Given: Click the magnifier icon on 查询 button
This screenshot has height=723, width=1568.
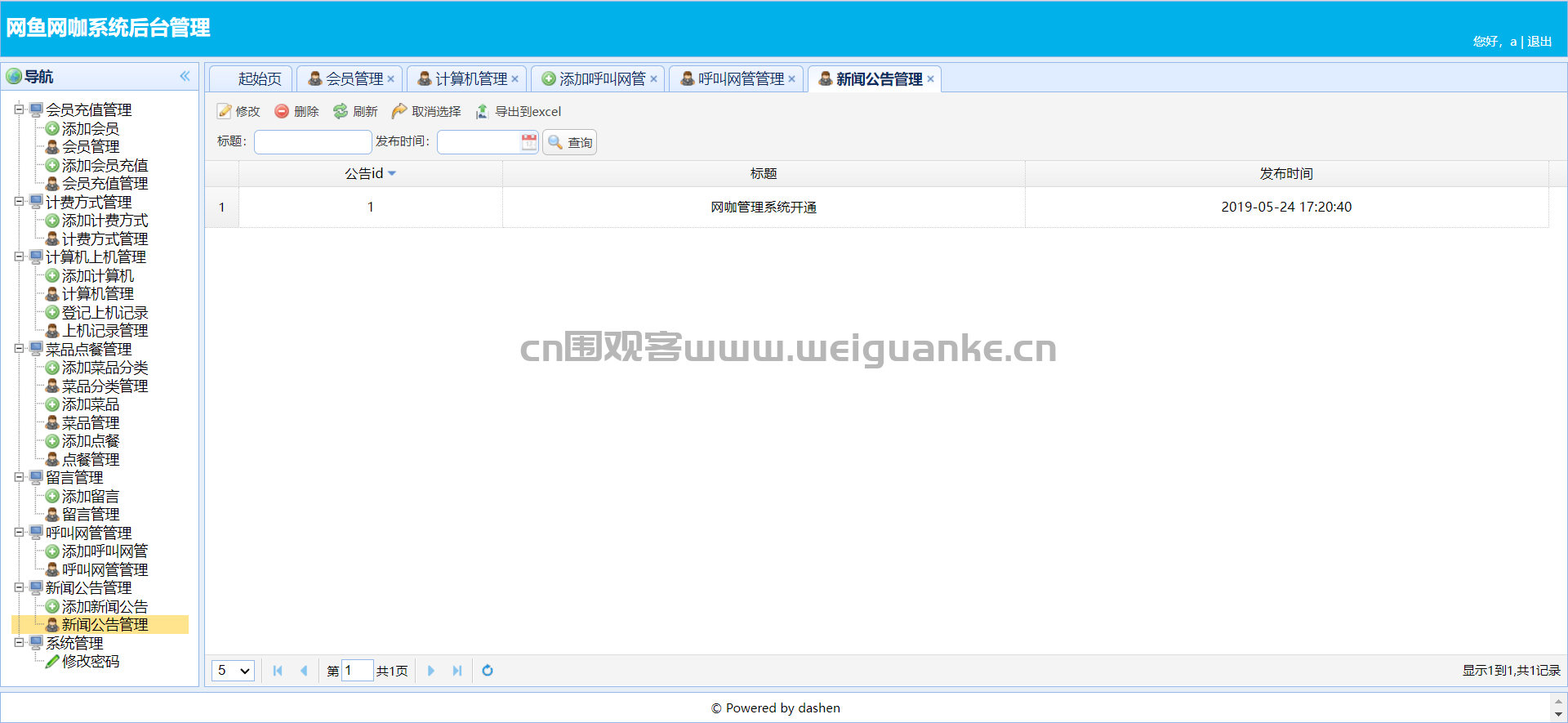Looking at the screenshot, I should 555,142.
